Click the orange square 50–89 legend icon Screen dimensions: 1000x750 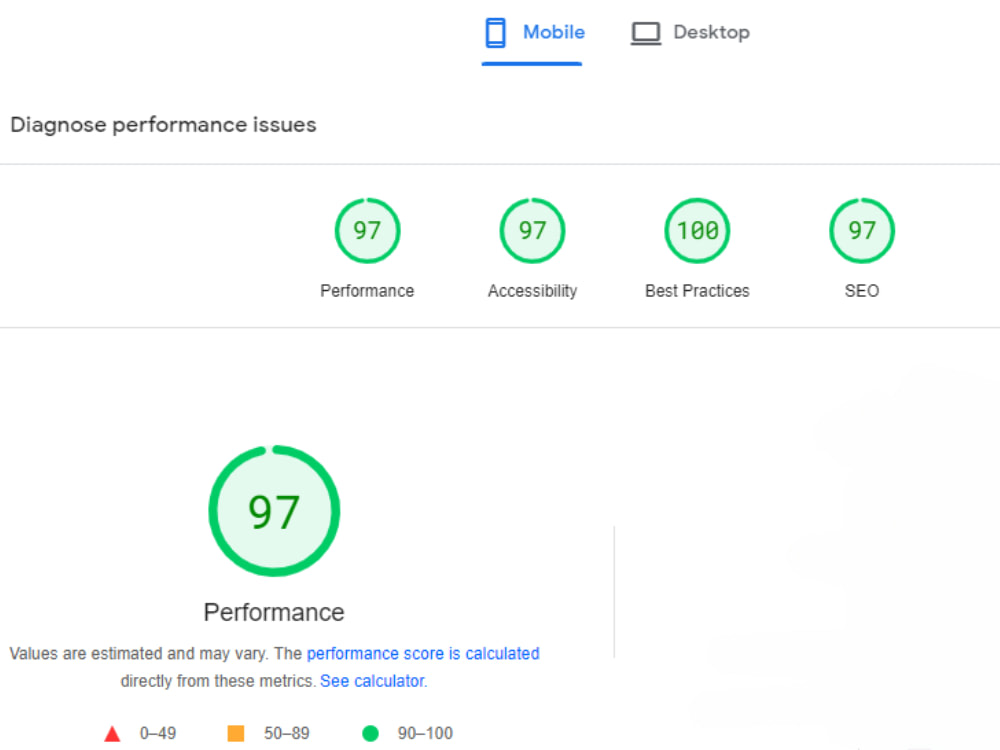point(236,733)
